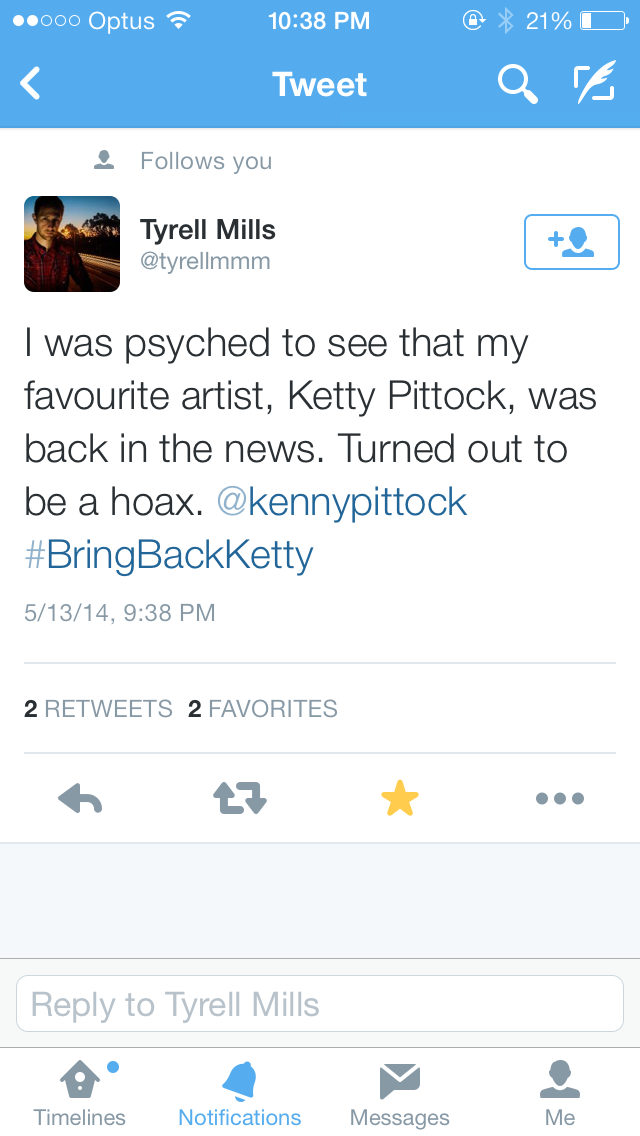Image resolution: width=640 pixels, height=1136 pixels.
Task: Go to Messages tab
Action: point(400,1092)
